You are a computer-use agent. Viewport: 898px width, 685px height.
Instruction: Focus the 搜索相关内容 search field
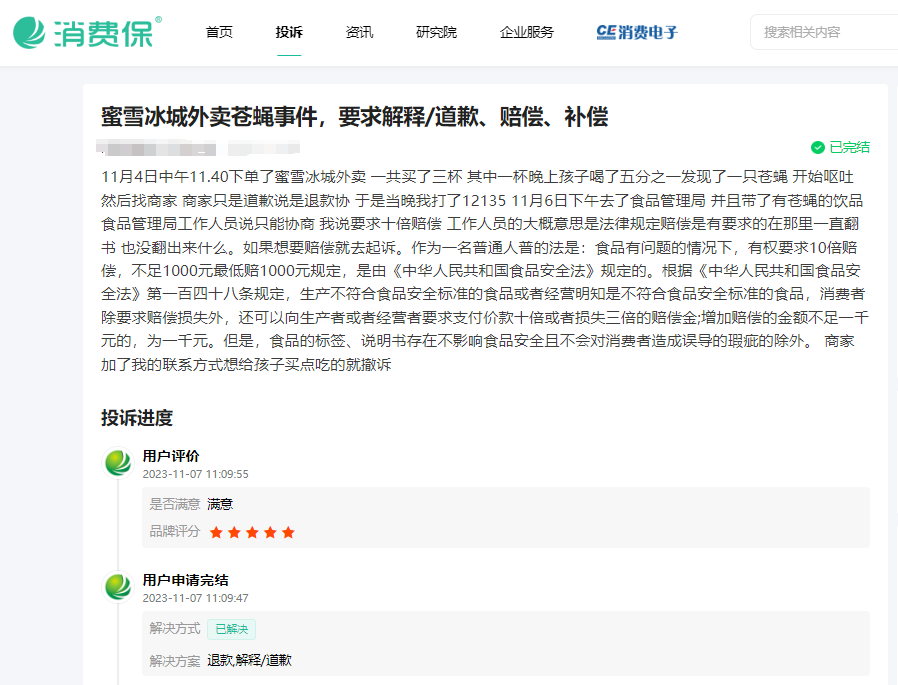(825, 32)
